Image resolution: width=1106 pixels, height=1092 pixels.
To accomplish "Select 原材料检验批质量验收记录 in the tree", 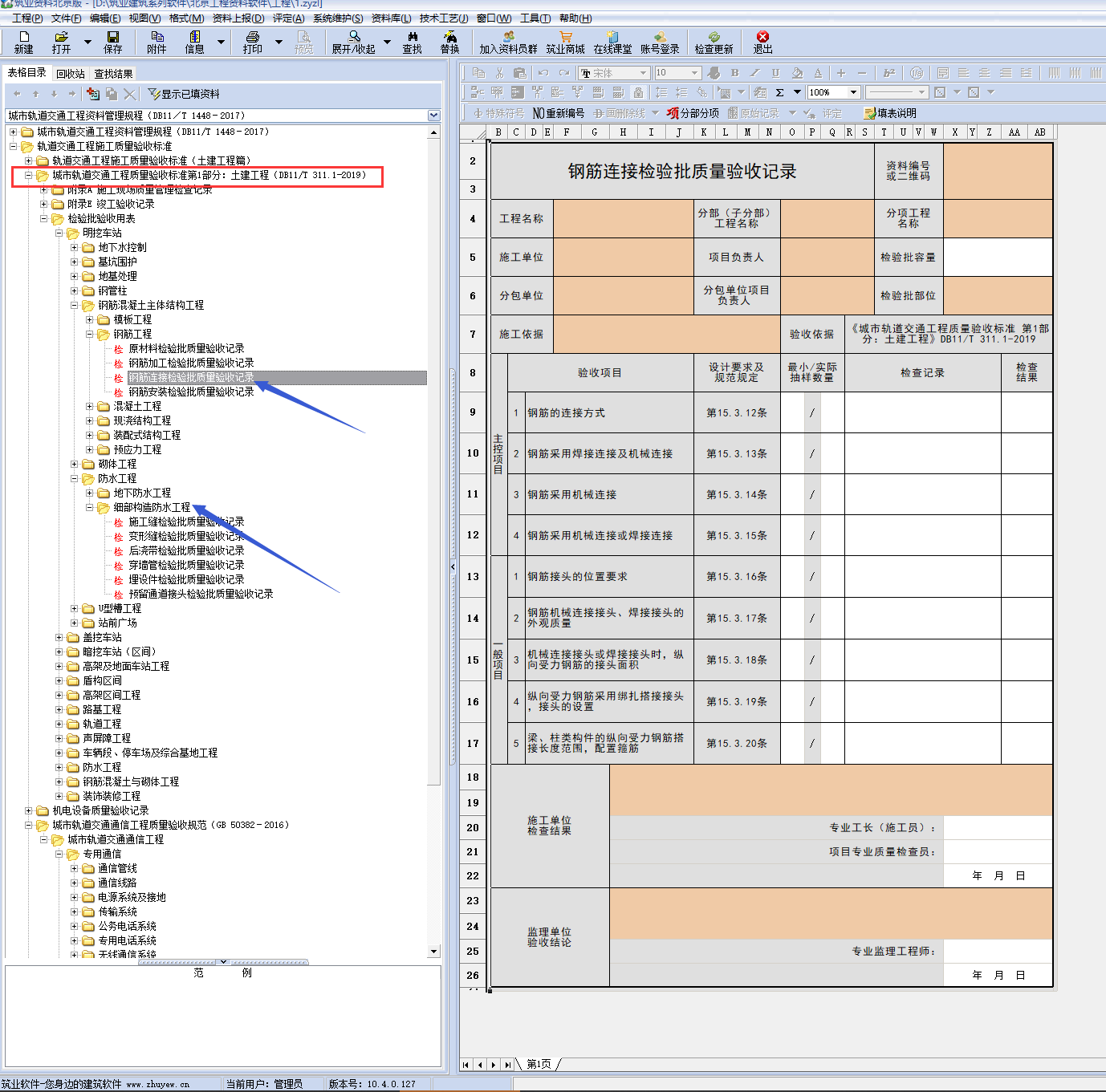I will pos(186,349).
